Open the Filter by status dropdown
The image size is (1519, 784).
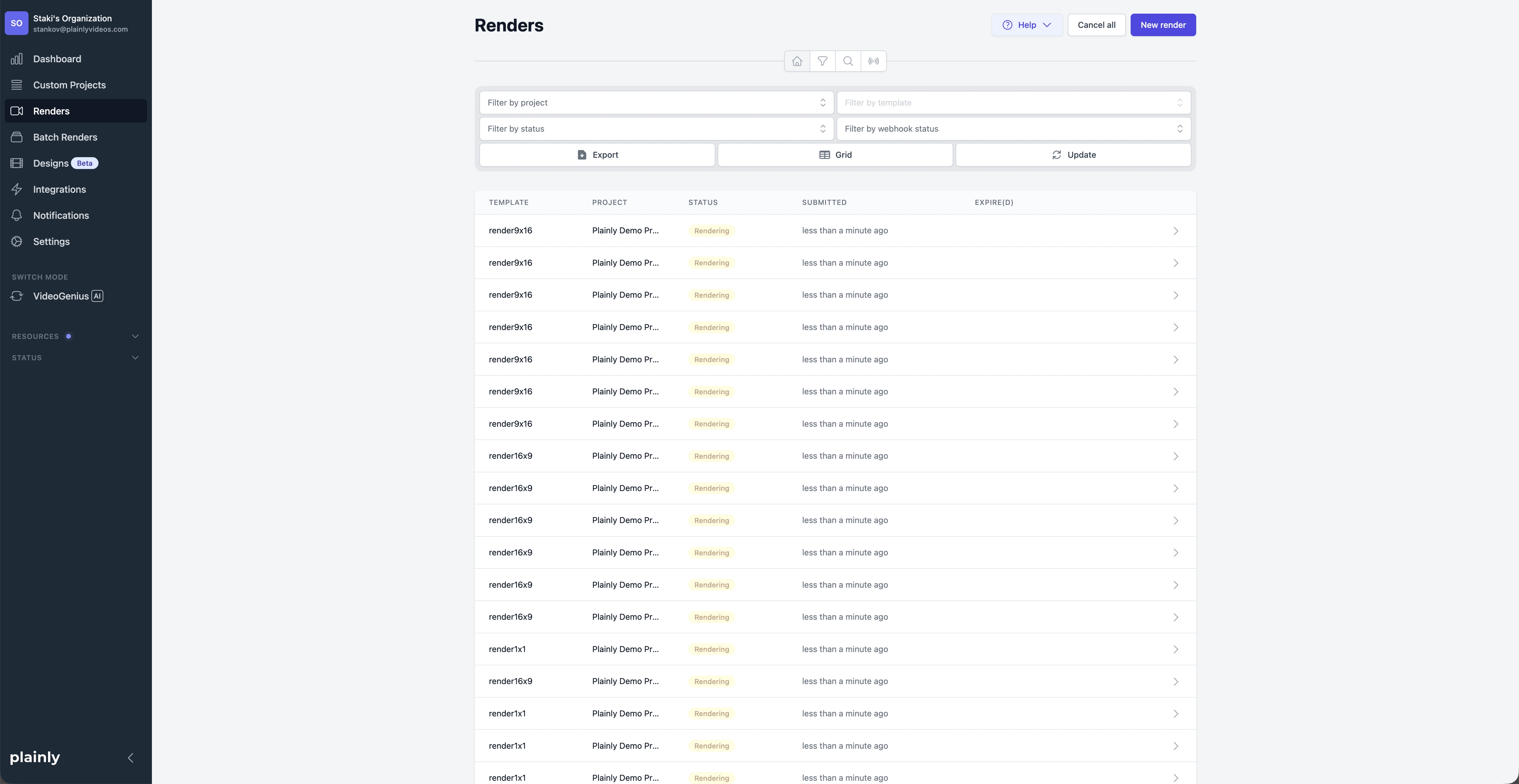point(656,128)
